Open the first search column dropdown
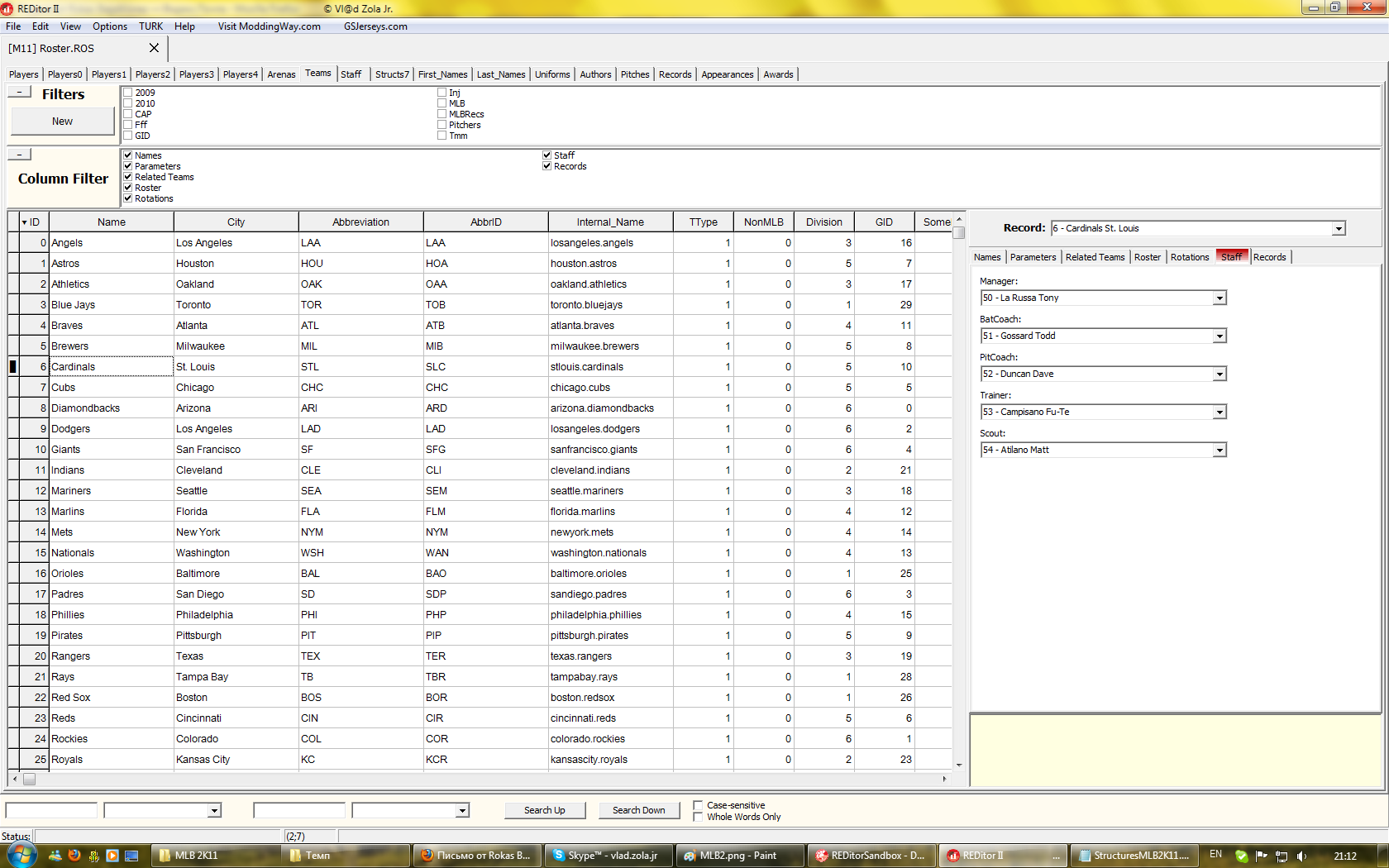1389x868 pixels. (x=214, y=811)
